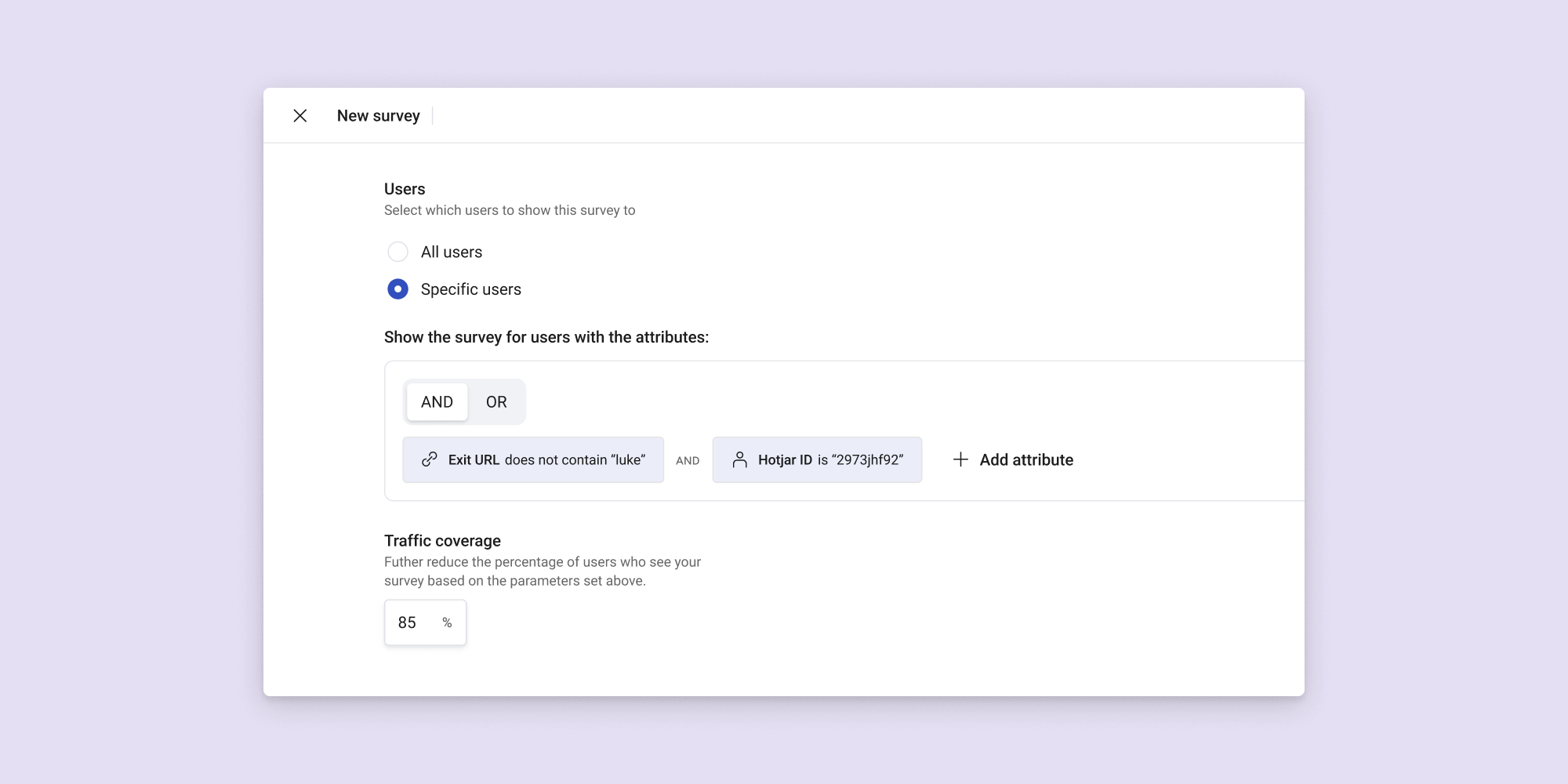Click the person icon in Hotjar ID chip
The image size is (1568, 784).
(x=739, y=459)
